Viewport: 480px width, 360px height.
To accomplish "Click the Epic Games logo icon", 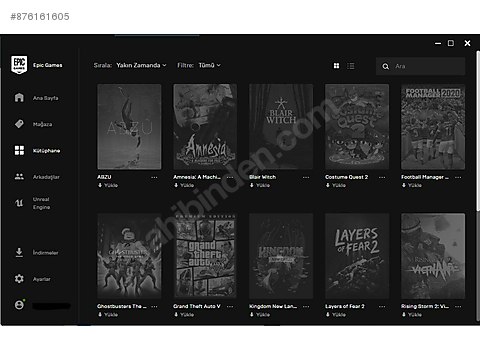I will [x=19, y=65].
